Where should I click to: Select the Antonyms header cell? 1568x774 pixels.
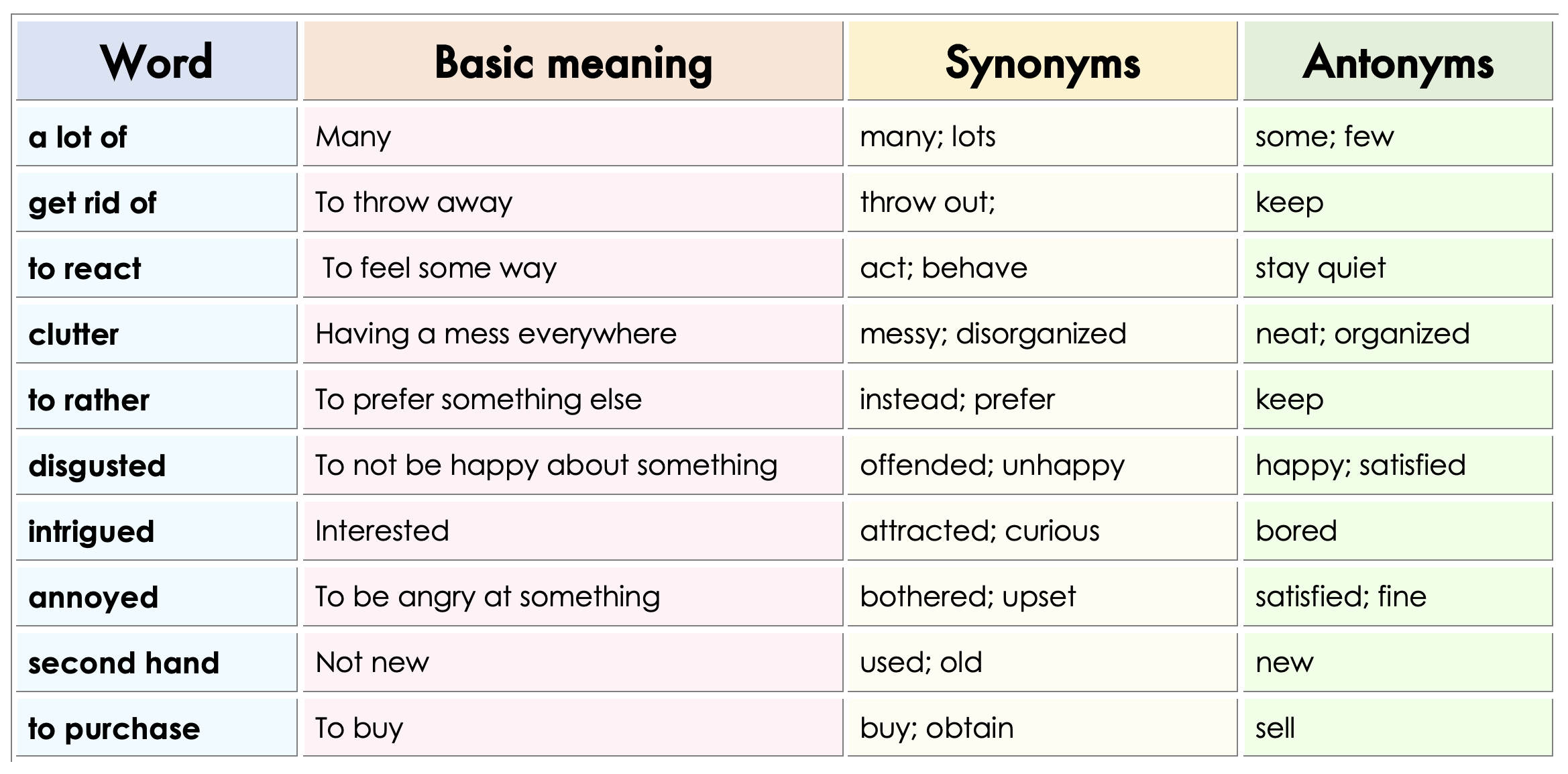(1398, 62)
